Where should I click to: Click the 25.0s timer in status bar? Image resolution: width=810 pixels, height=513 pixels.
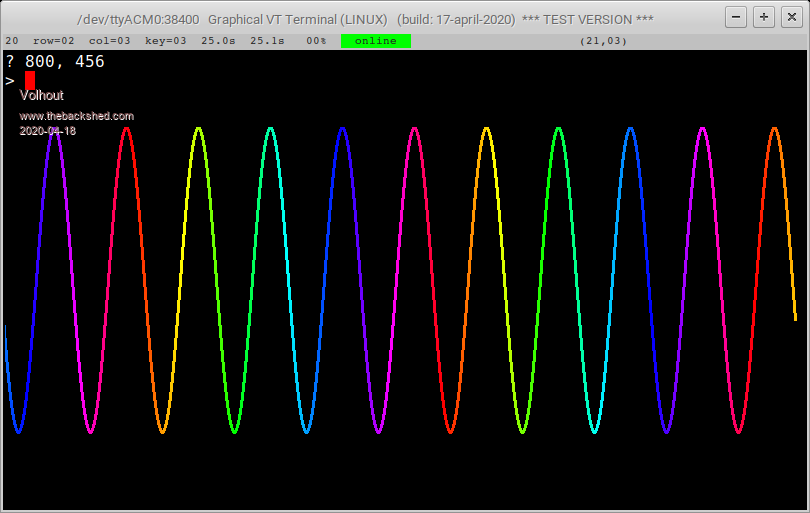218,41
